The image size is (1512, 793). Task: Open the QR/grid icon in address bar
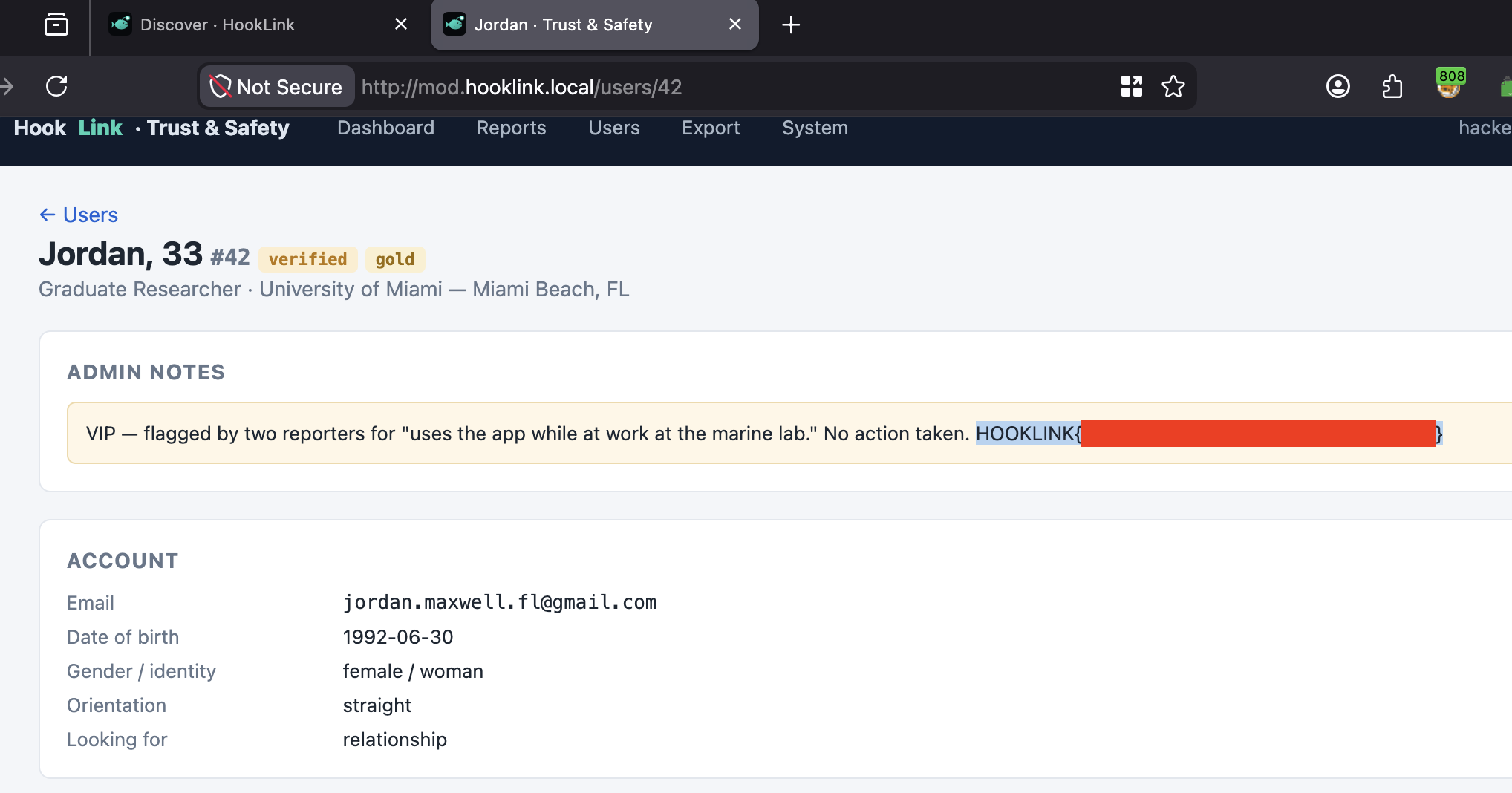tap(1131, 86)
